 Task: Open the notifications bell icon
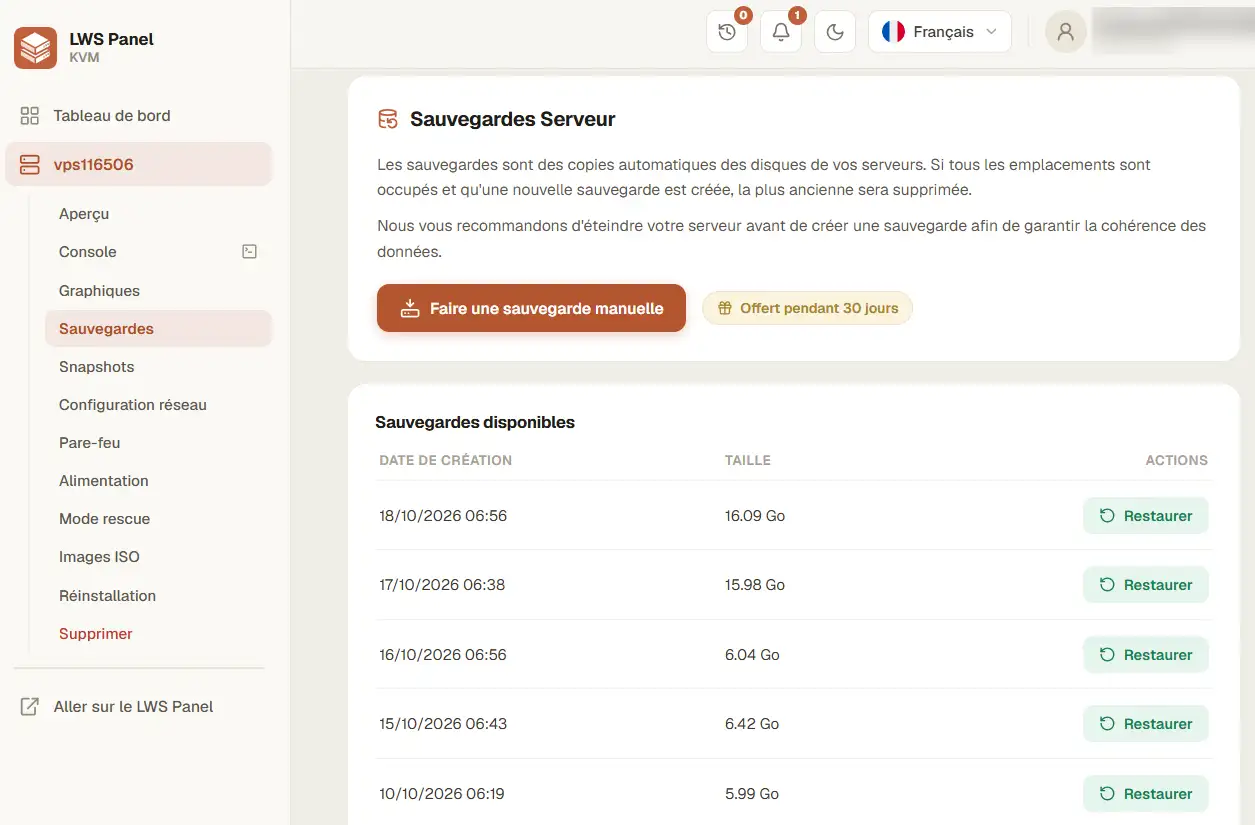point(781,32)
